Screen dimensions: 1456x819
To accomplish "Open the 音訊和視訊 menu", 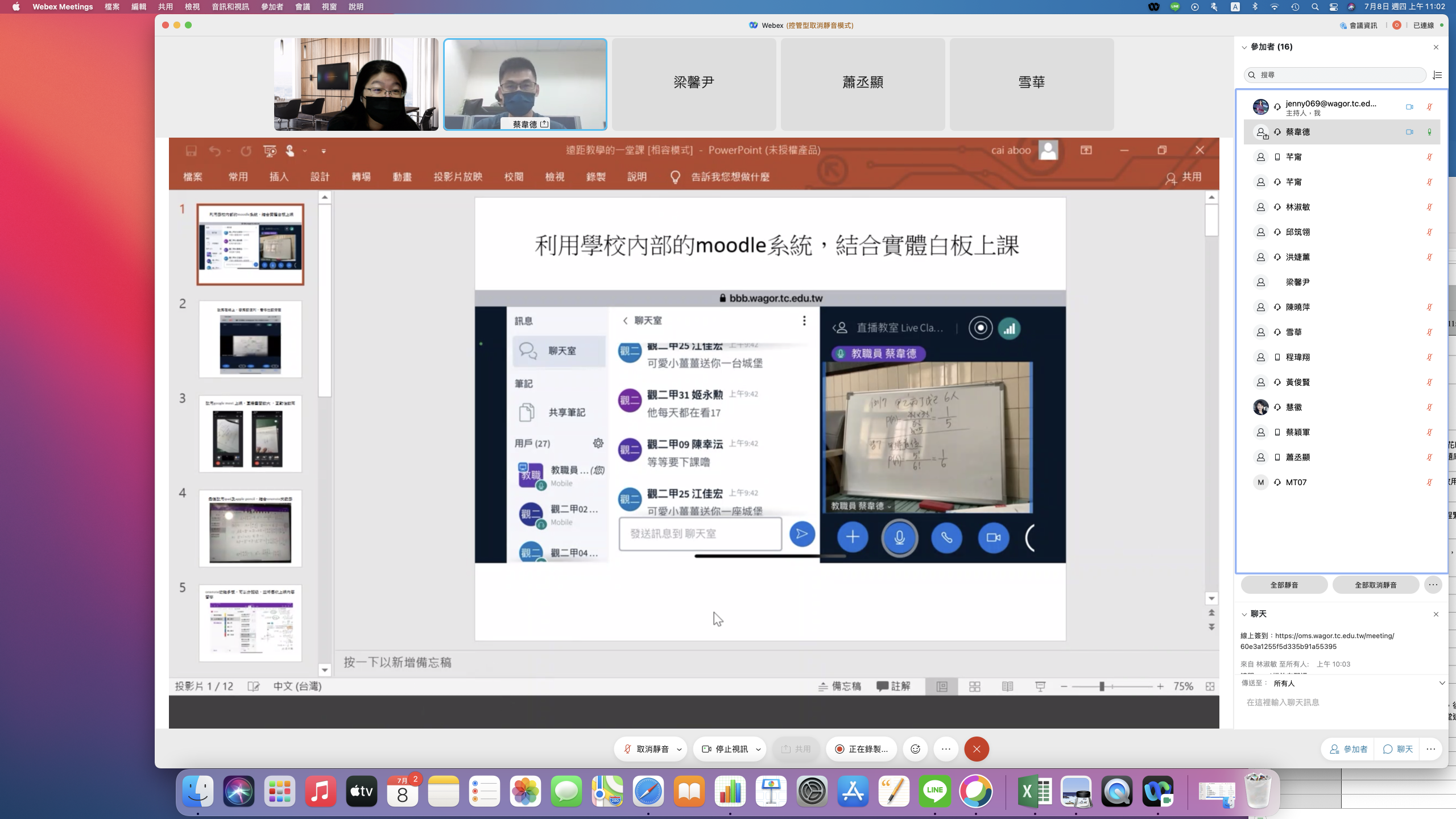I will (230, 7).
